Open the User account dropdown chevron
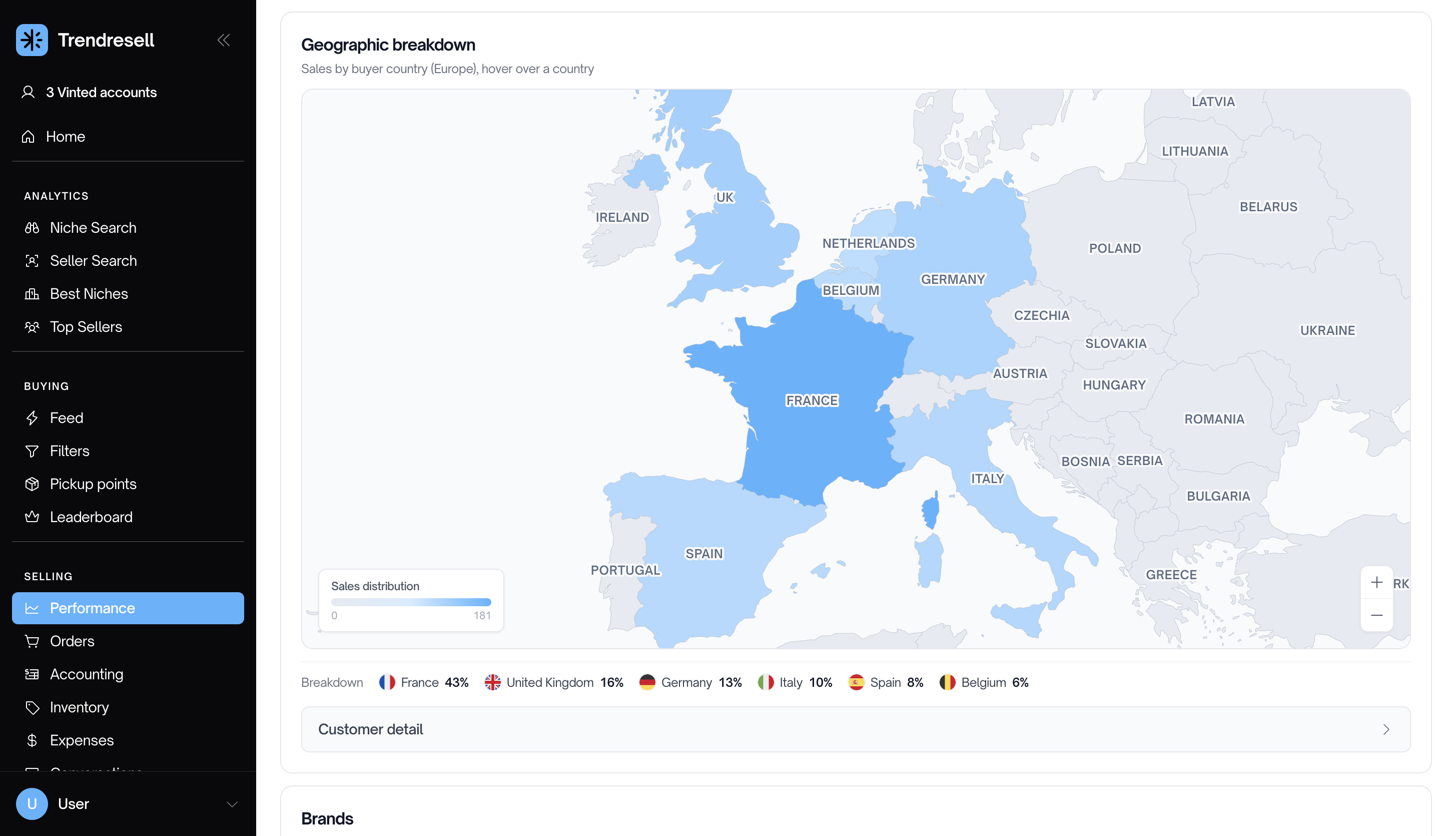This screenshot has width=1456, height=836. tap(232, 804)
